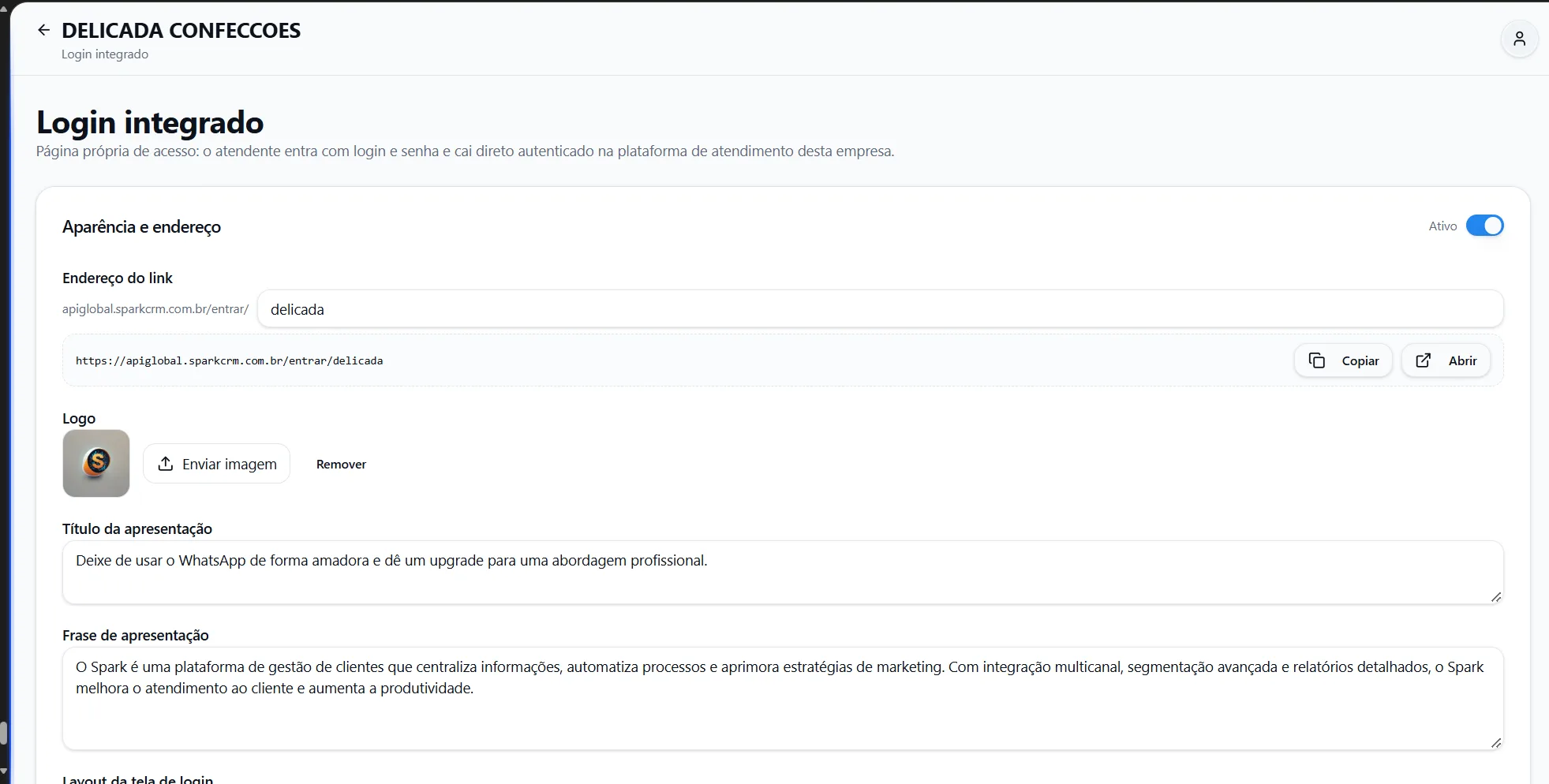Screen dimensions: 1549x784
Task: Go back using the arrow beside DELICADA CONFECCOES
Action: coord(44,30)
